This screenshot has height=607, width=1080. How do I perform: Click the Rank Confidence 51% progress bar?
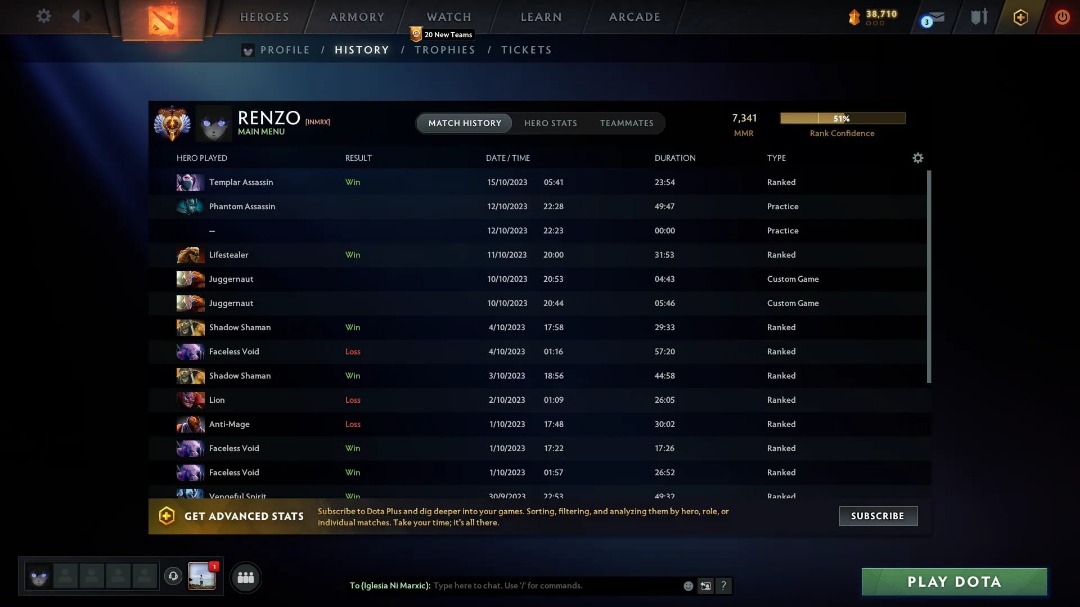pyautogui.click(x=842, y=117)
